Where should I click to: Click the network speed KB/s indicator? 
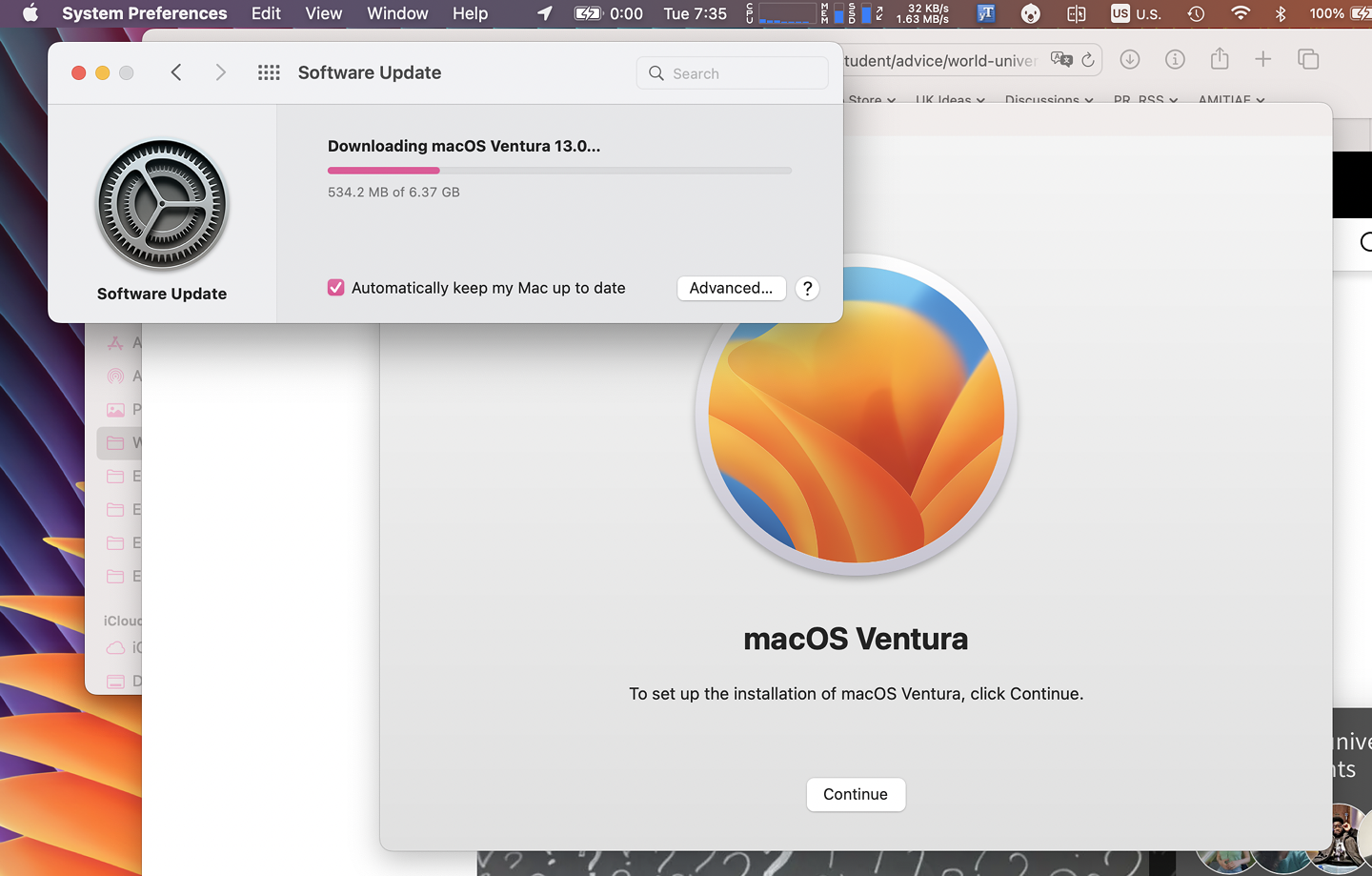[921, 13]
